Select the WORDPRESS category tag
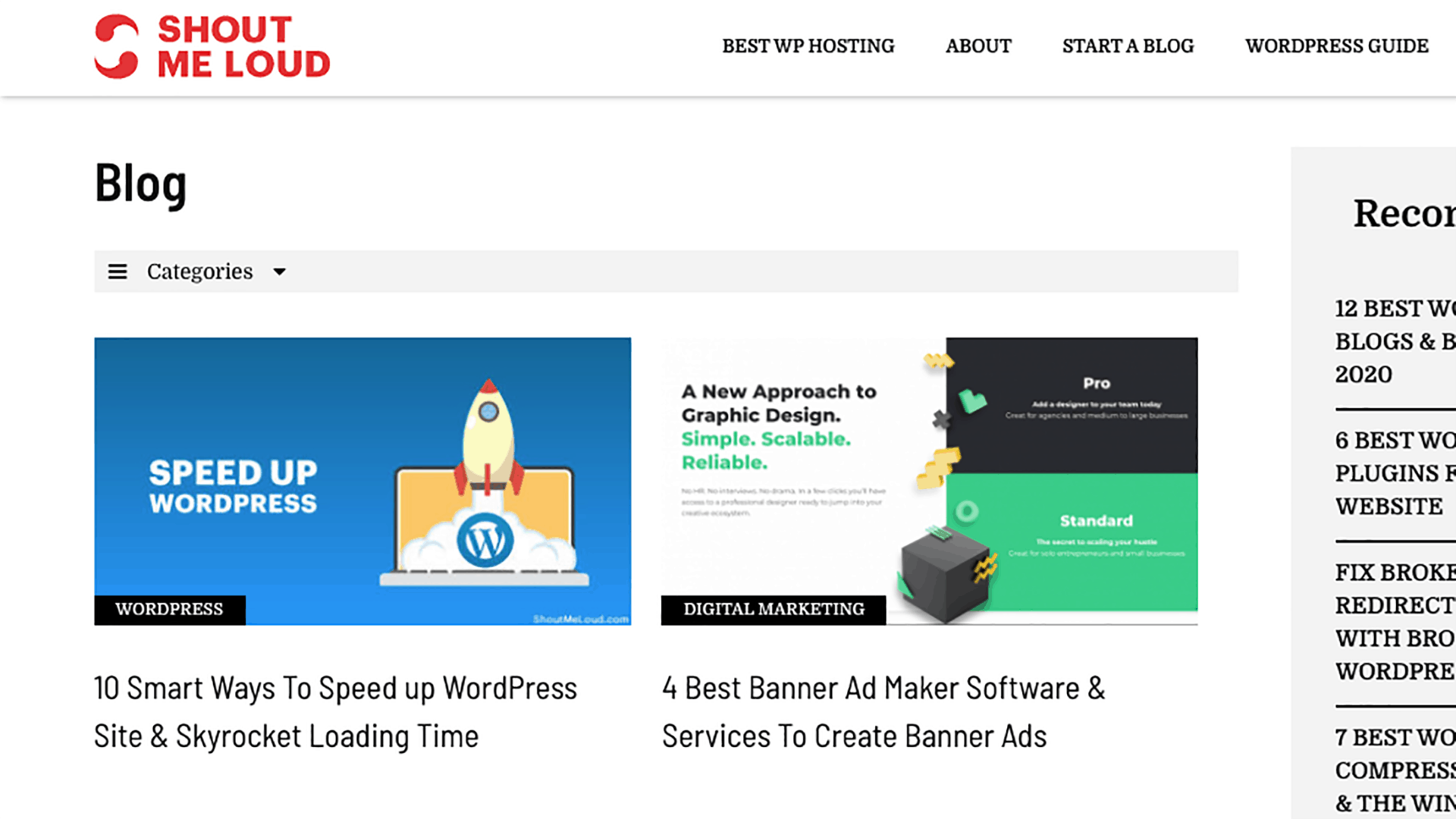The image size is (1456, 819). (169, 610)
